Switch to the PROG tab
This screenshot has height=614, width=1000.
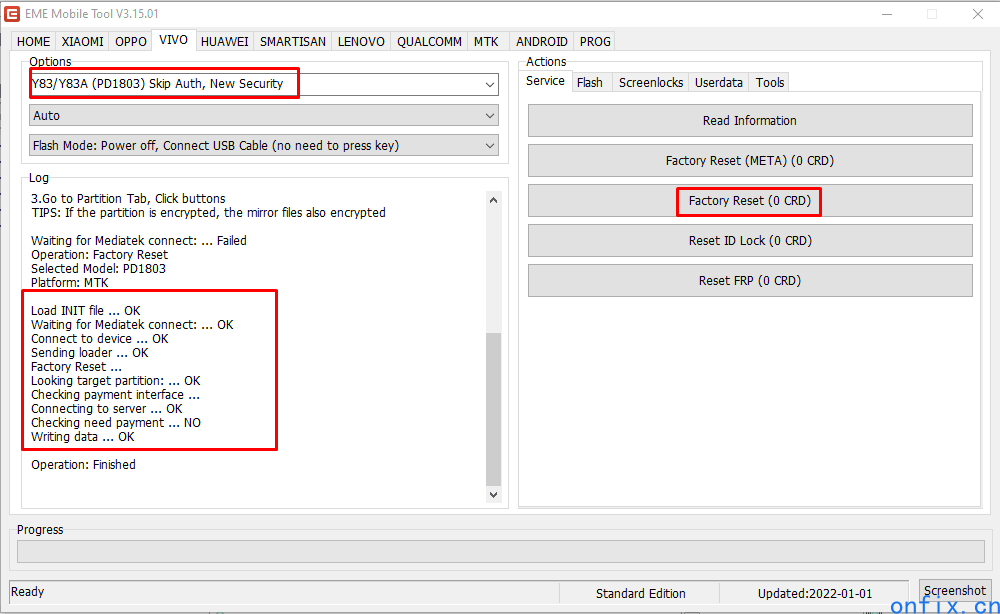[x=595, y=42]
